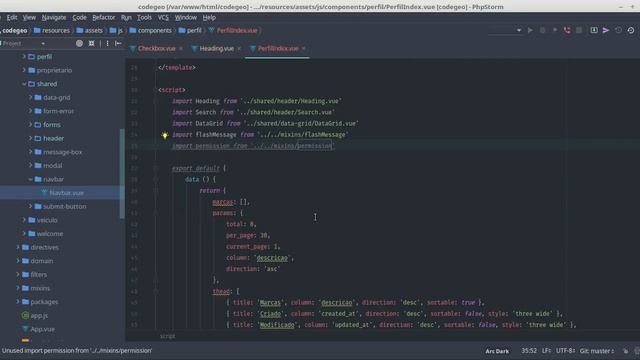Expand the form-error folder

[30, 111]
